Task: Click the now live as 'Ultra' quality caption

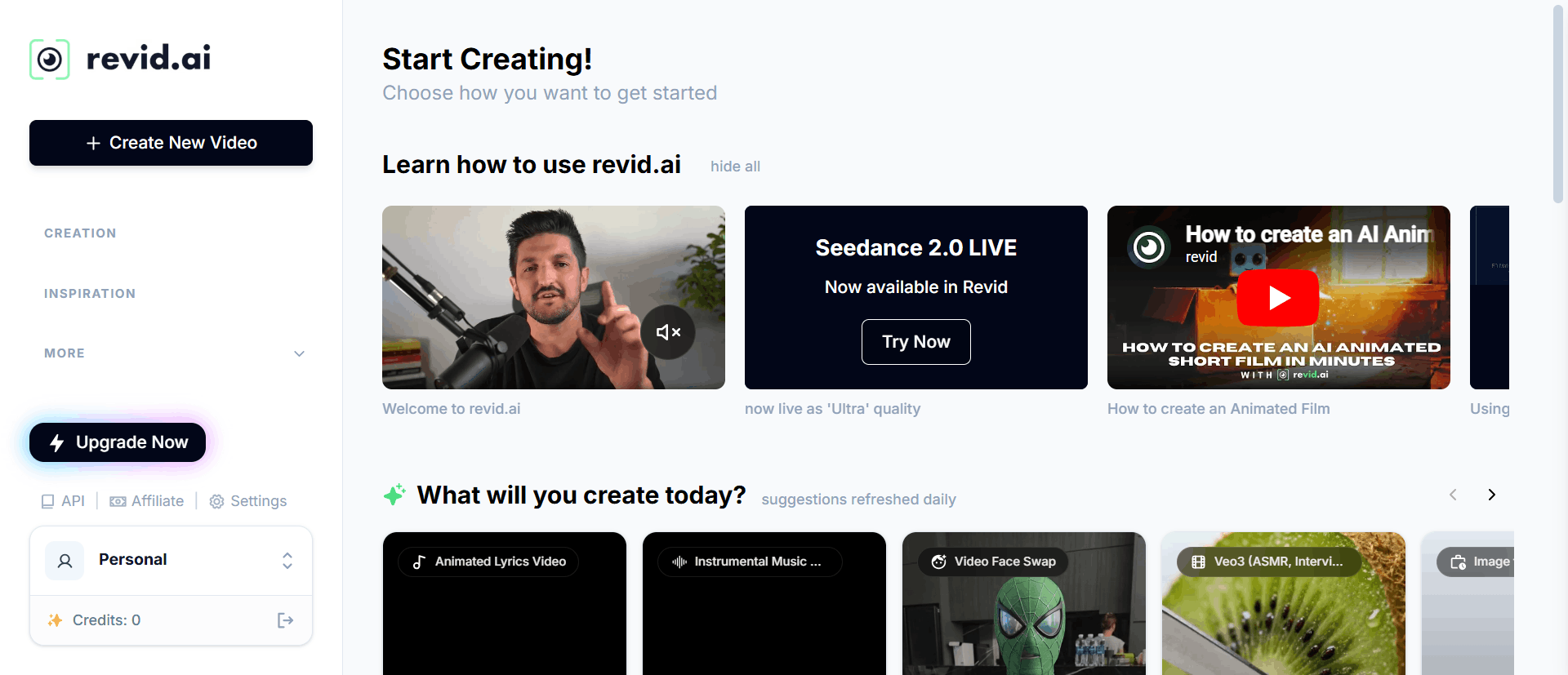Action: coord(832,409)
